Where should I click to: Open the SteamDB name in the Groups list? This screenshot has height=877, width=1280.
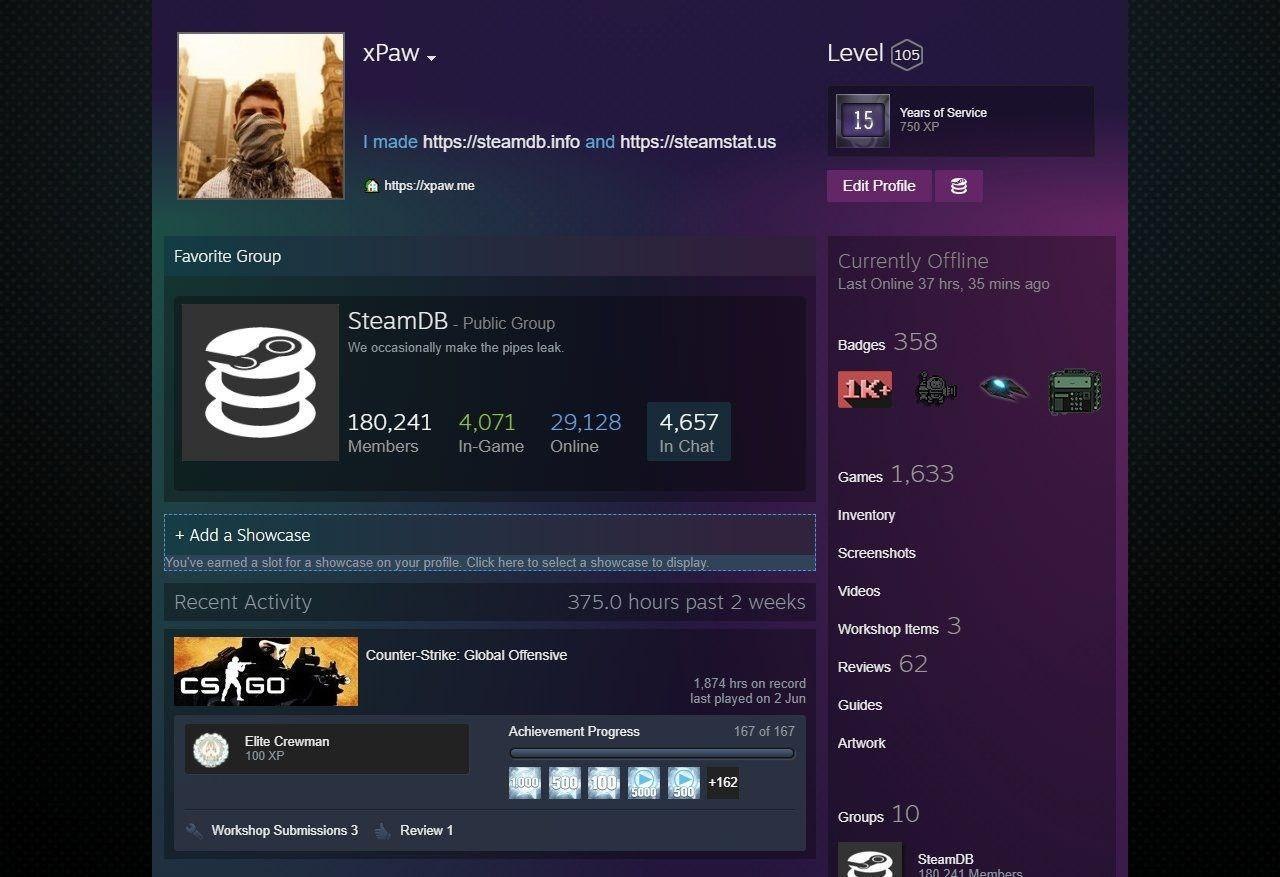click(946, 859)
